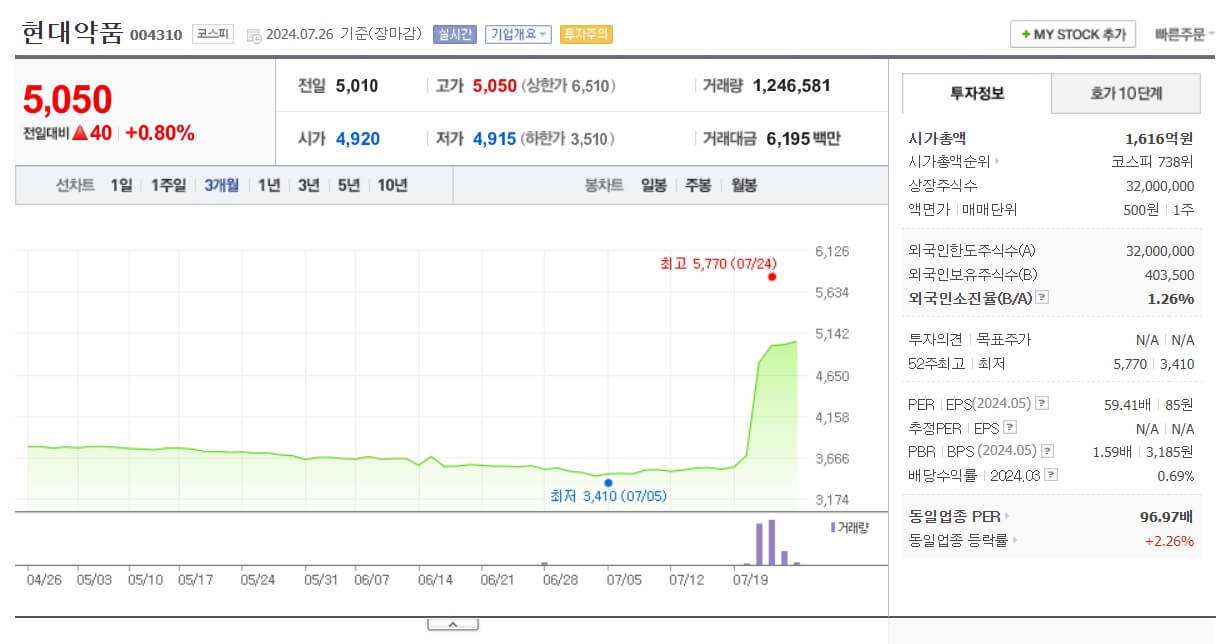
Task: Open the 기업개요 dropdown
Action: point(516,33)
